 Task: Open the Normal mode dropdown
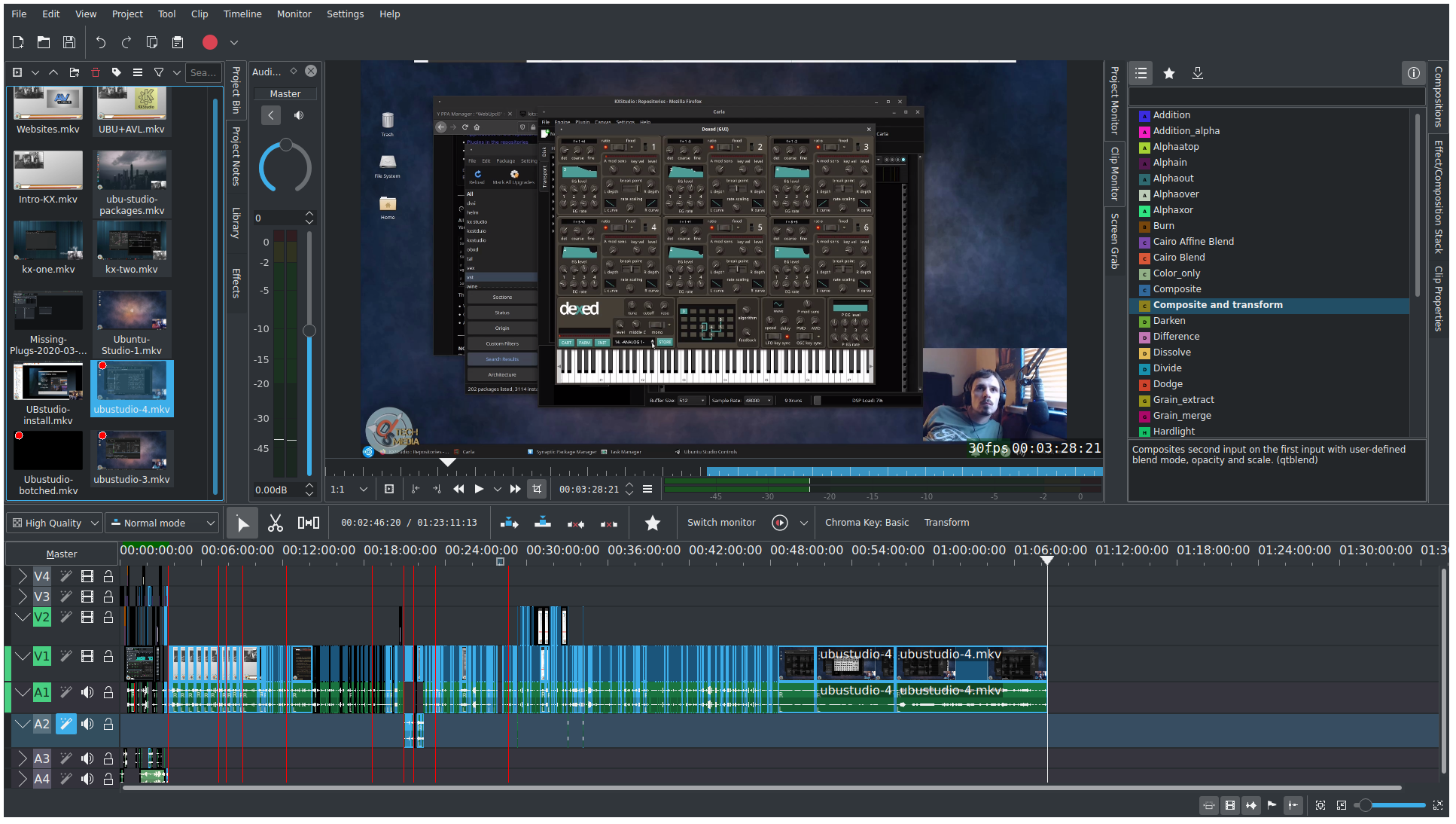pyautogui.click(x=162, y=523)
